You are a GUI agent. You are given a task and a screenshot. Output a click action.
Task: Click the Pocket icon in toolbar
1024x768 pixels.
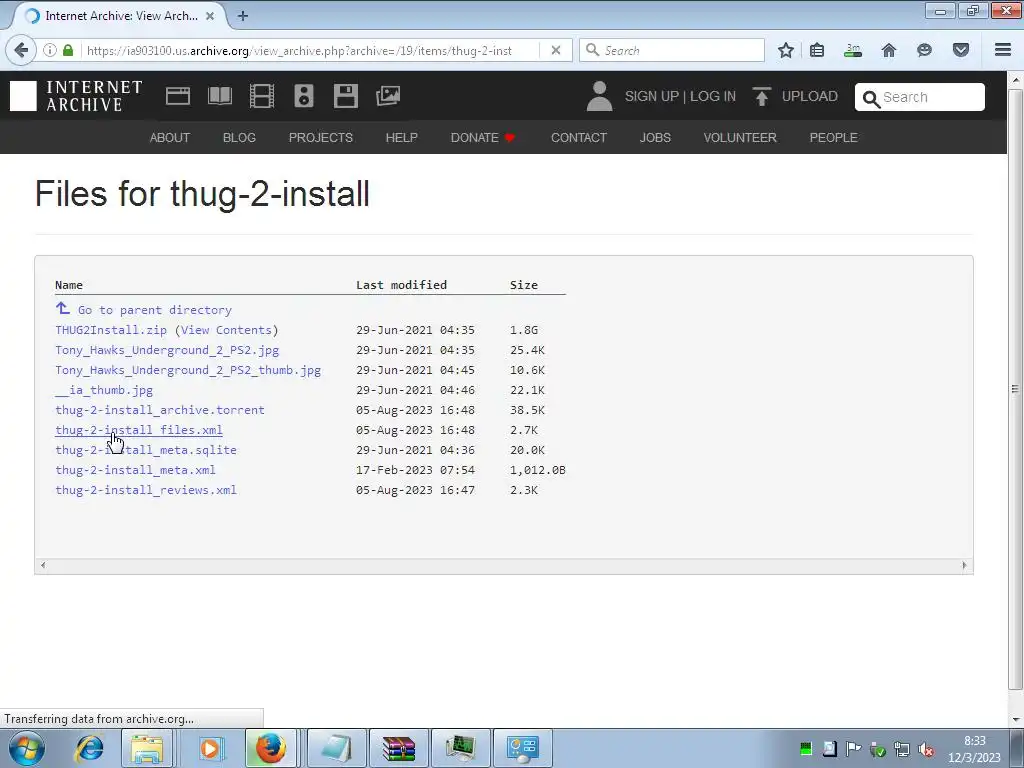[961, 50]
